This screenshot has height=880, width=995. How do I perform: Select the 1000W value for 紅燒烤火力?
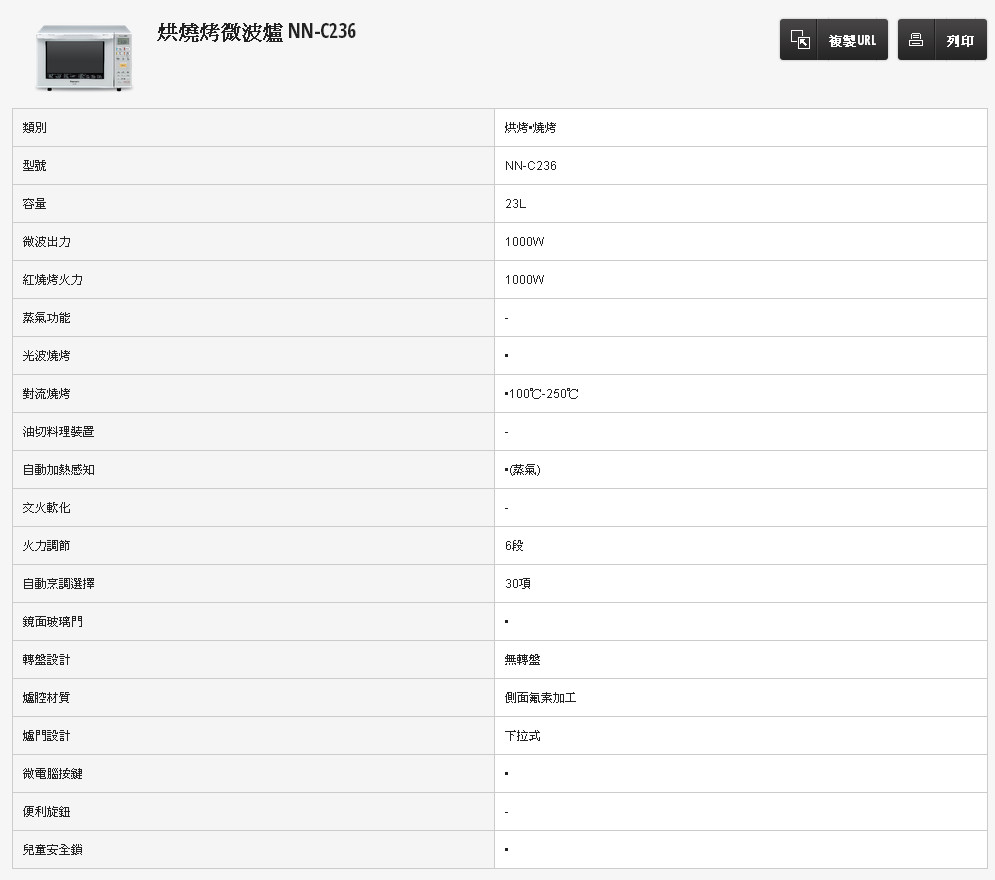click(524, 280)
